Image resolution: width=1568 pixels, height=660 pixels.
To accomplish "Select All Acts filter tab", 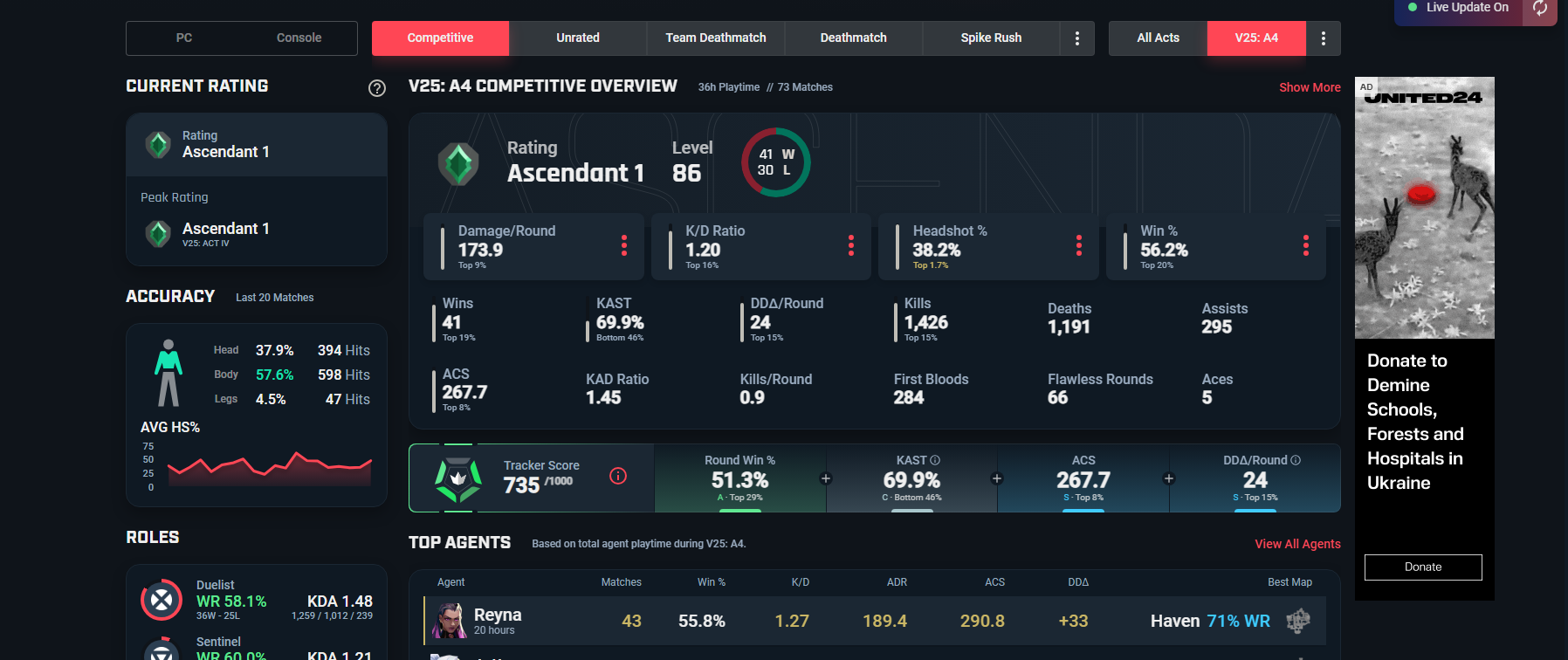I will click(1159, 38).
